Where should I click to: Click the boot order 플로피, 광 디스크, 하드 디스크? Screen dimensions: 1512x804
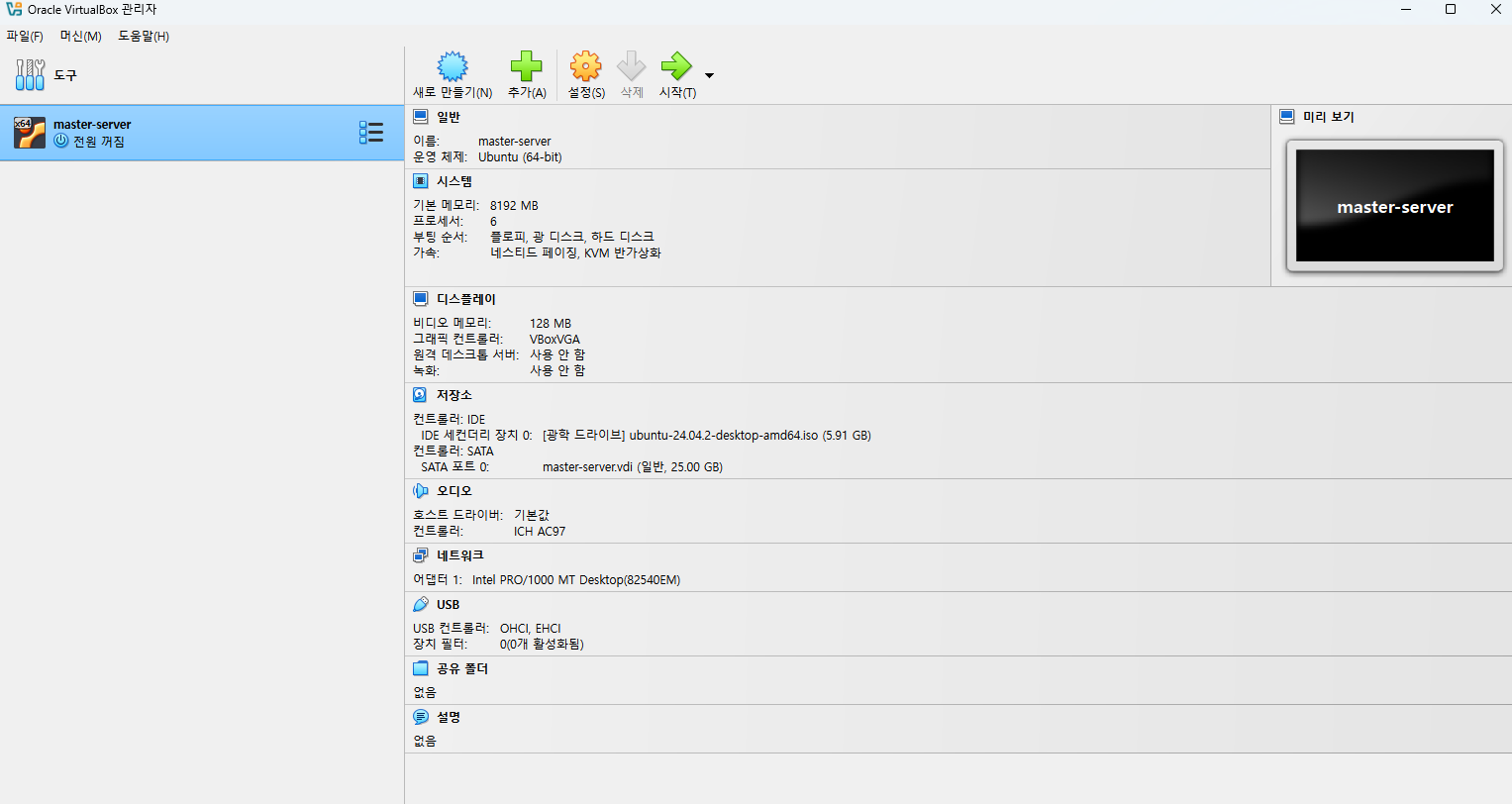[x=572, y=238]
